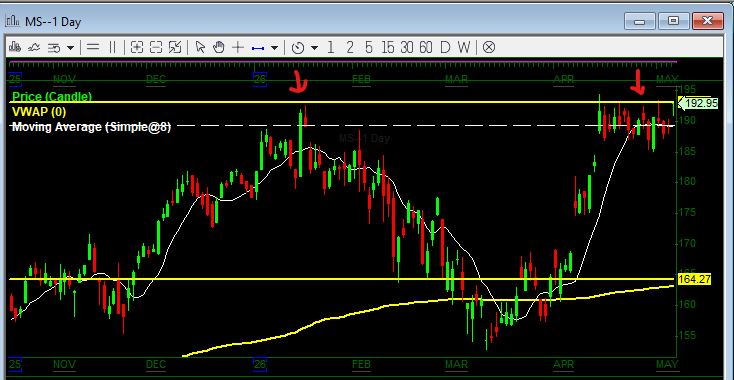Screen dimensions: 734x380
Task: Click the FEB label on bottom axis
Action: tap(361, 364)
